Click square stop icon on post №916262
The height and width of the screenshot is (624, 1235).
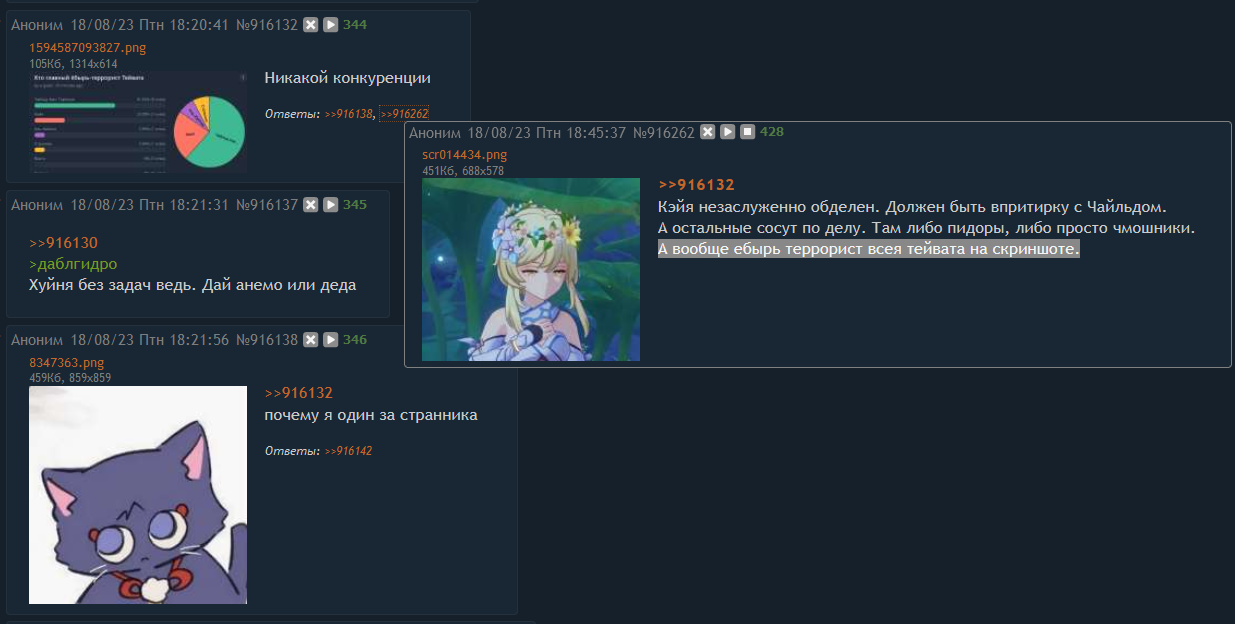pyautogui.click(x=747, y=132)
